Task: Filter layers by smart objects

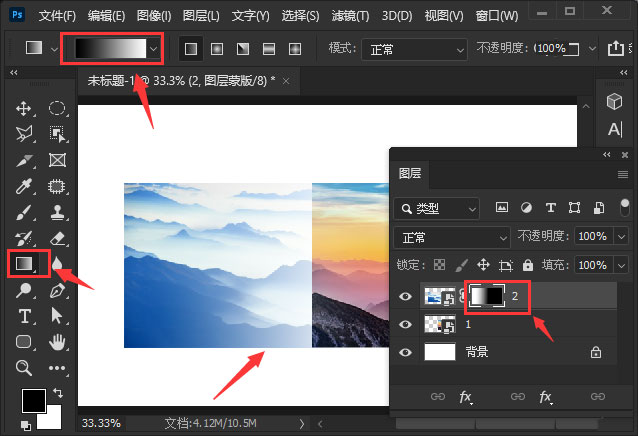Action: click(x=599, y=208)
